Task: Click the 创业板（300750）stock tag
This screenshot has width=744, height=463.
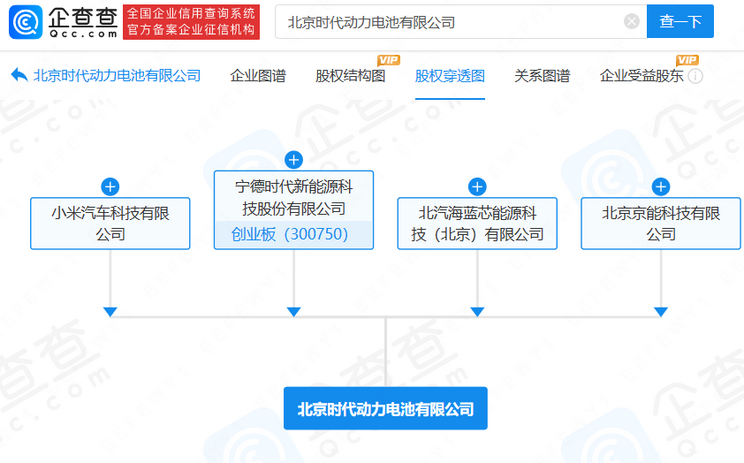Action: pyautogui.click(x=293, y=234)
